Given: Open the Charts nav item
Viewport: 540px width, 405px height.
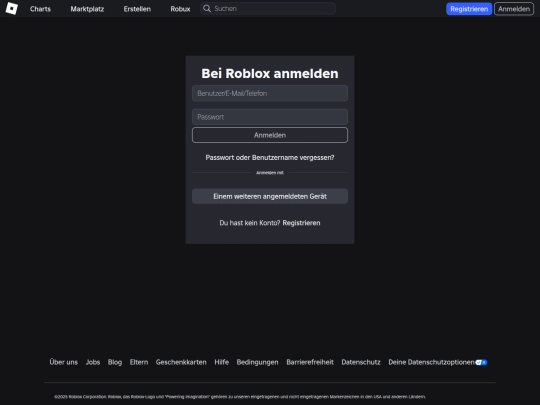Looking at the screenshot, I should click(x=40, y=9).
